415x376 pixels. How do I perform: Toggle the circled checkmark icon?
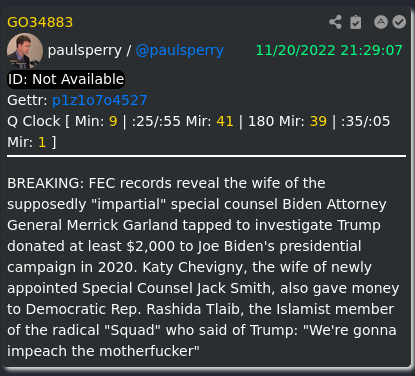[399, 22]
